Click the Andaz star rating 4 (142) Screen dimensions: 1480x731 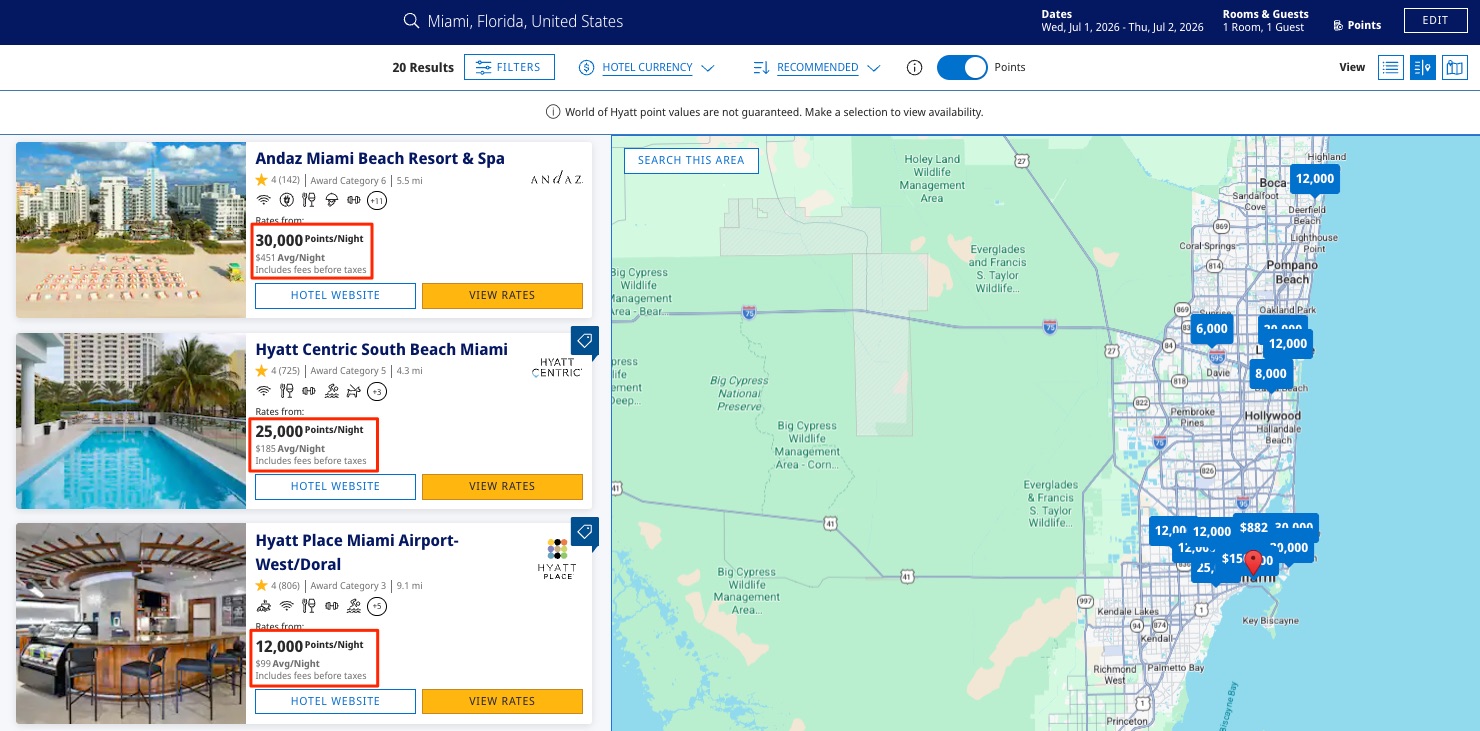click(x=278, y=180)
